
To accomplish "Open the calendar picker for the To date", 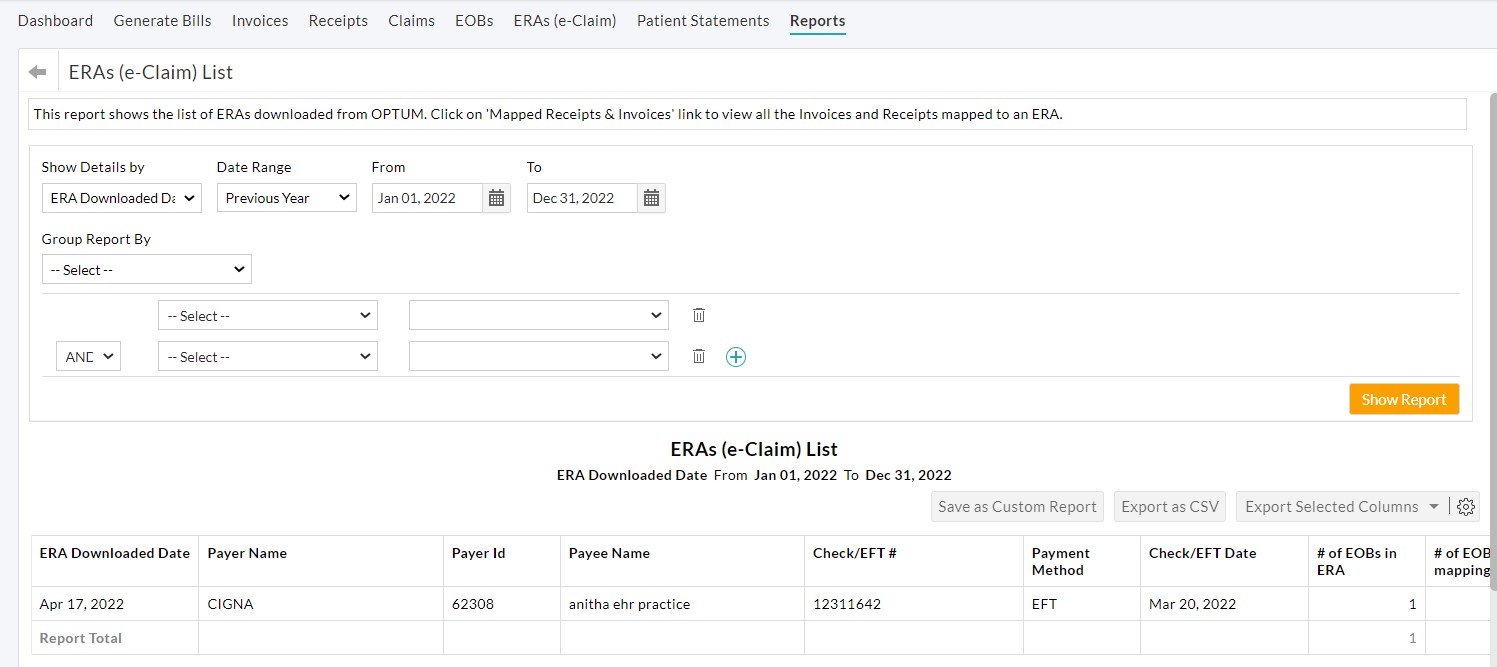I will point(651,197).
